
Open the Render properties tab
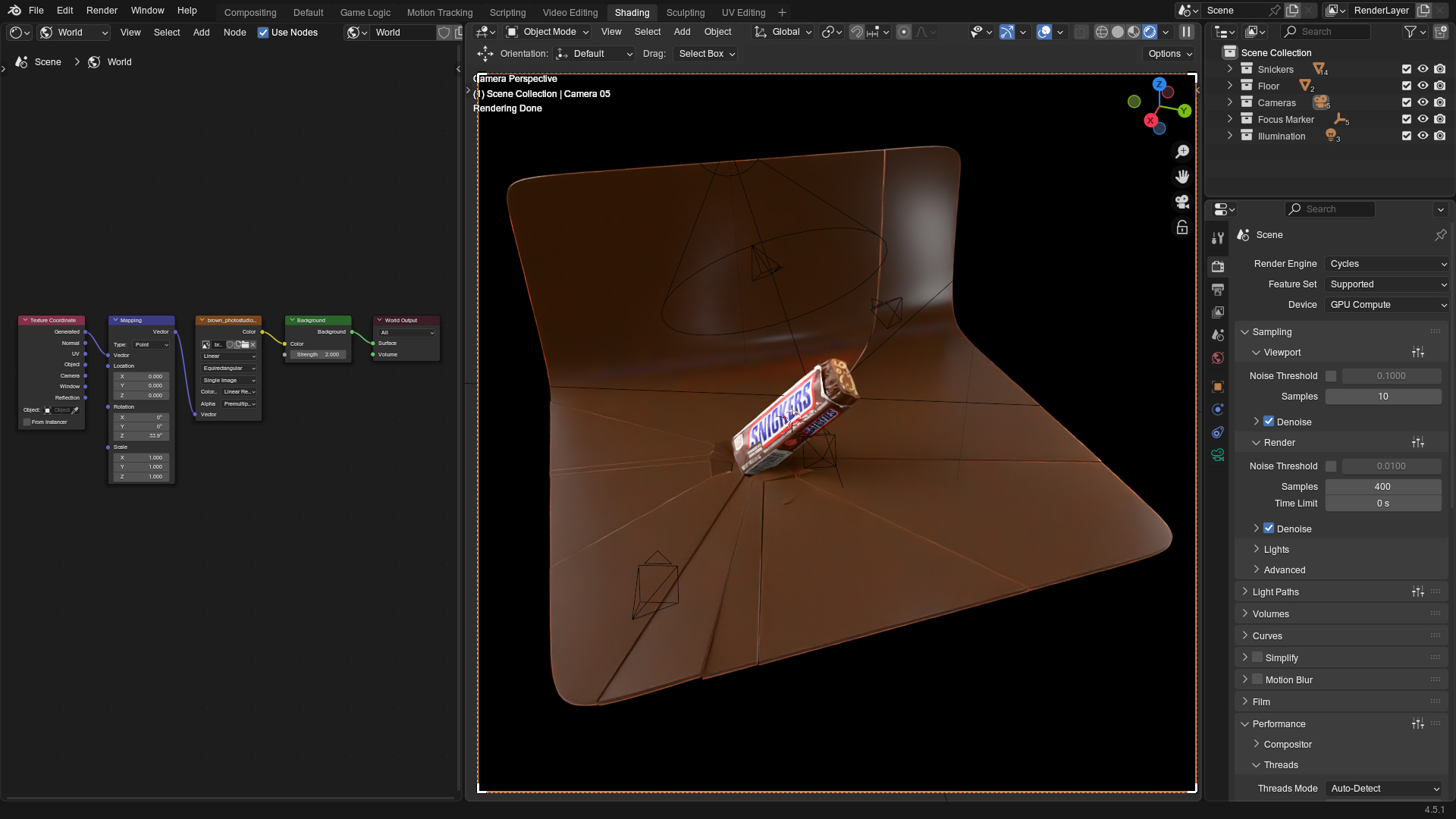(x=1218, y=266)
